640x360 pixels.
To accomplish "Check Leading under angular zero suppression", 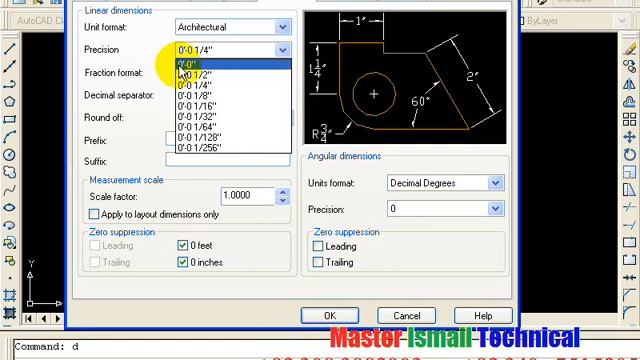I will [x=318, y=246].
